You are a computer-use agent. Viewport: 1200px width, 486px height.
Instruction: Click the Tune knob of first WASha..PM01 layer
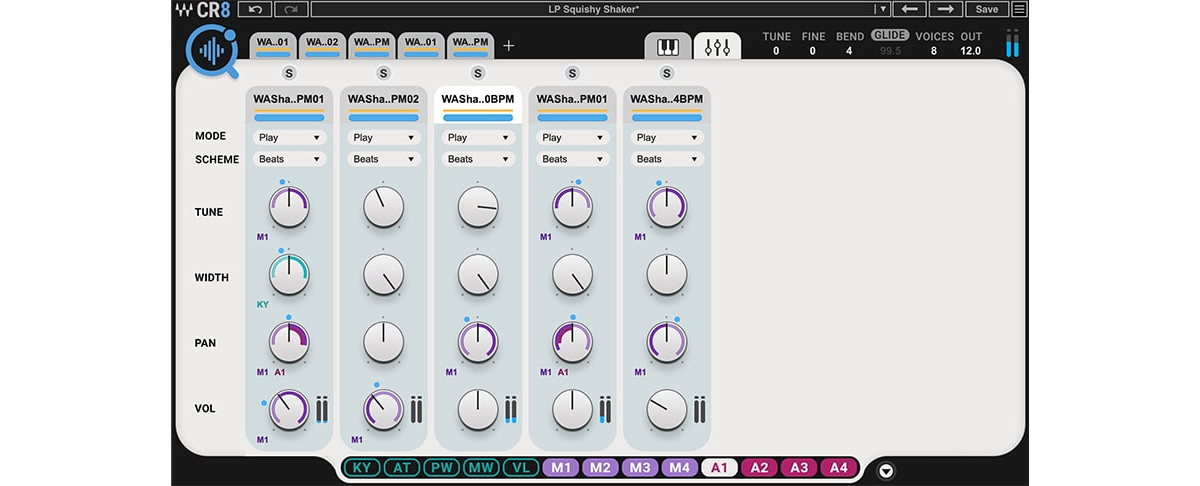pyautogui.click(x=289, y=207)
